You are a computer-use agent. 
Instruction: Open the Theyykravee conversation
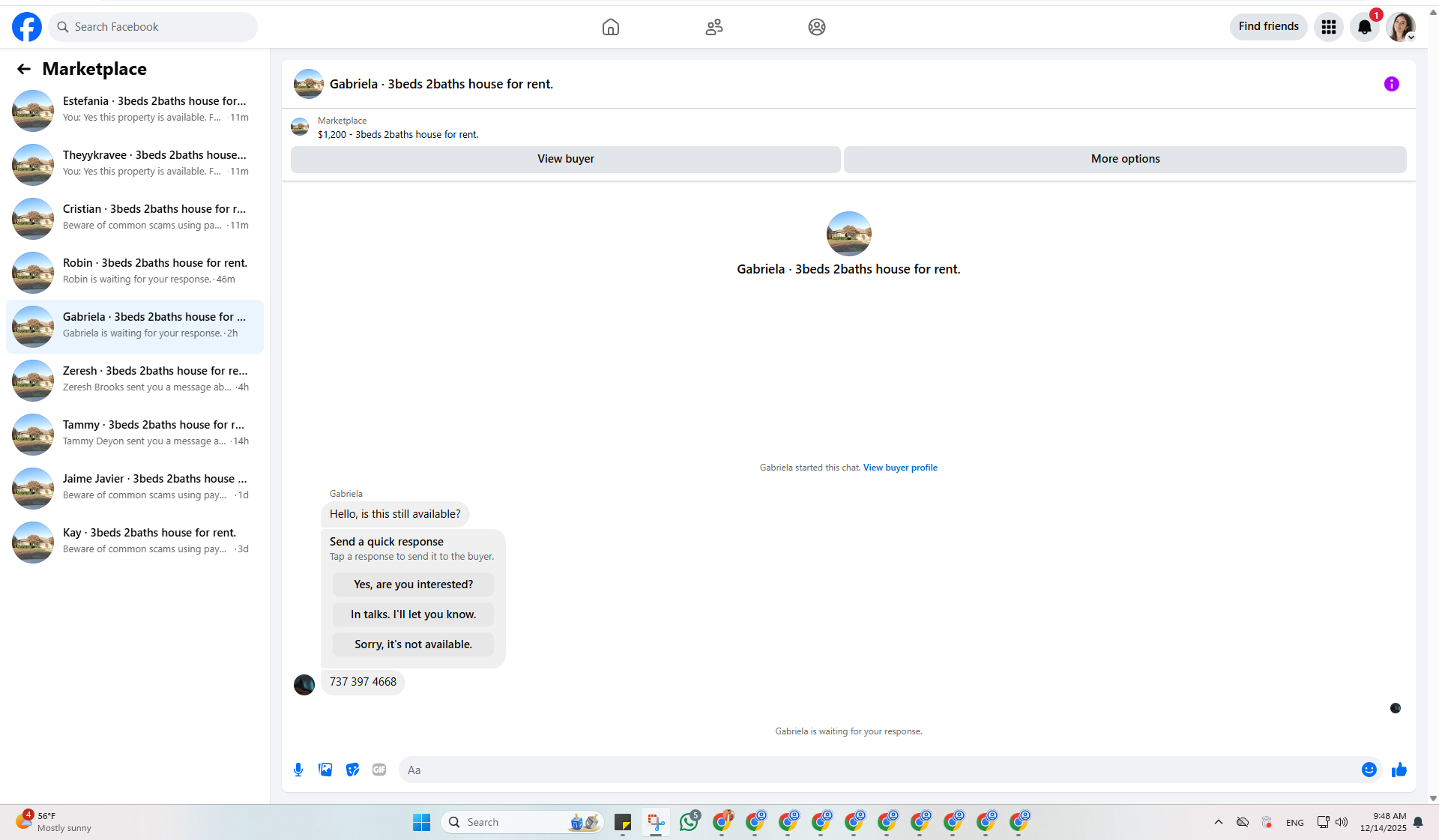135,164
